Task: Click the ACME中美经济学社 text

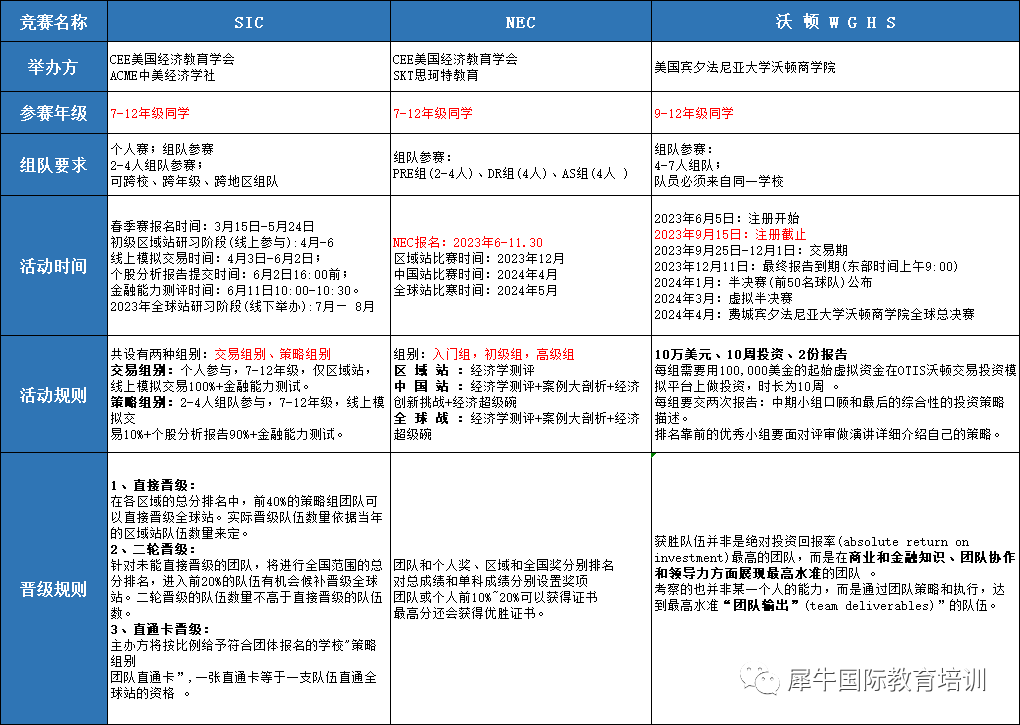Action: pyautogui.click(x=163, y=75)
